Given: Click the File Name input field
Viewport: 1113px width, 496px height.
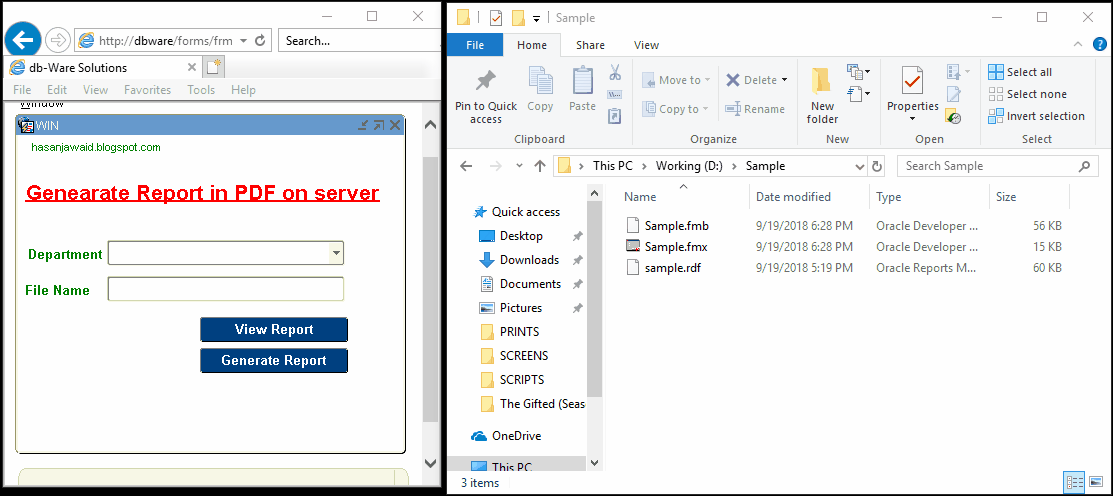Looking at the screenshot, I should click(226, 289).
